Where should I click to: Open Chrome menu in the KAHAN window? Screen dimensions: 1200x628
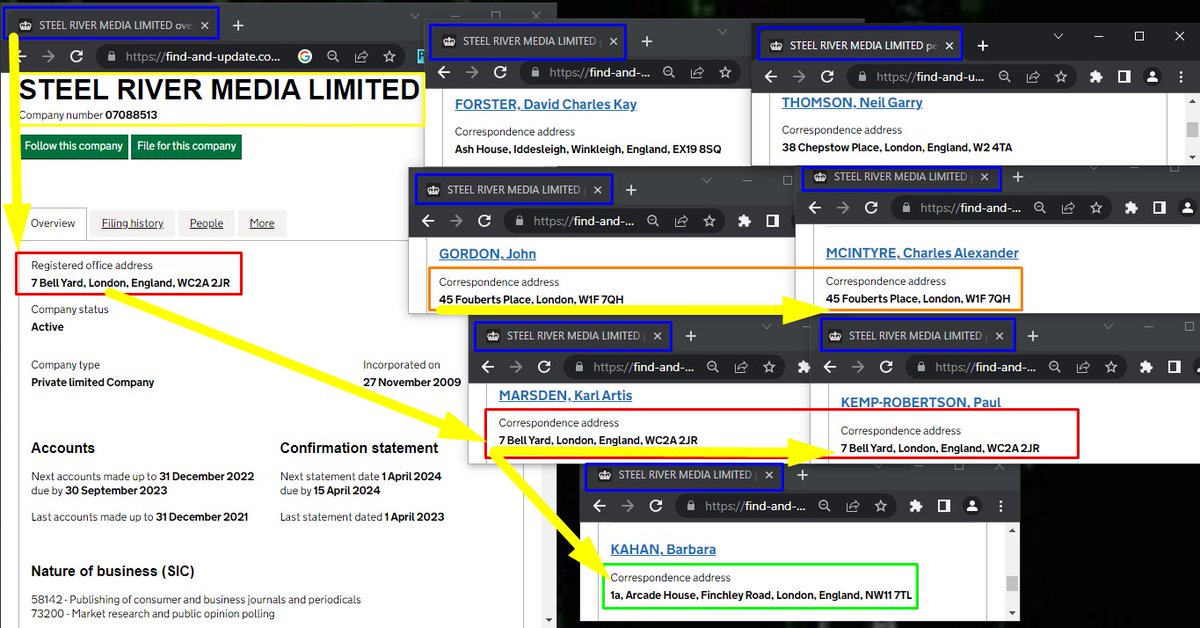coord(1002,506)
